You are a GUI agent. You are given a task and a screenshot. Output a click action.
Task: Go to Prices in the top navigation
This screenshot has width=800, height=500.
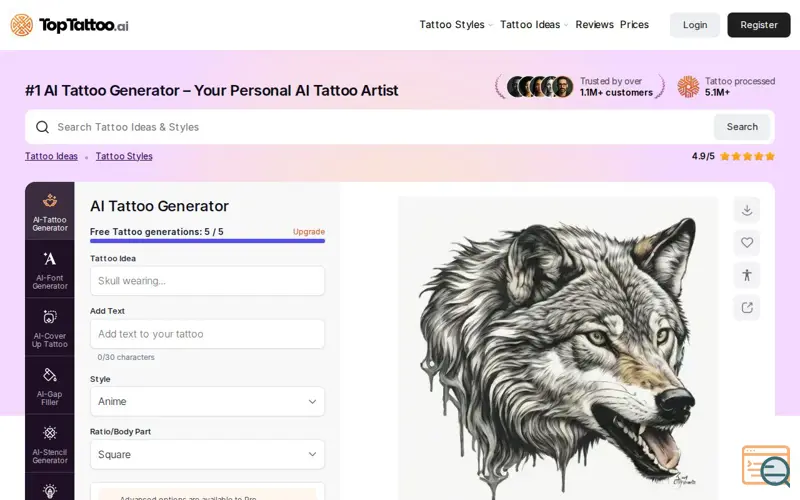pos(634,24)
